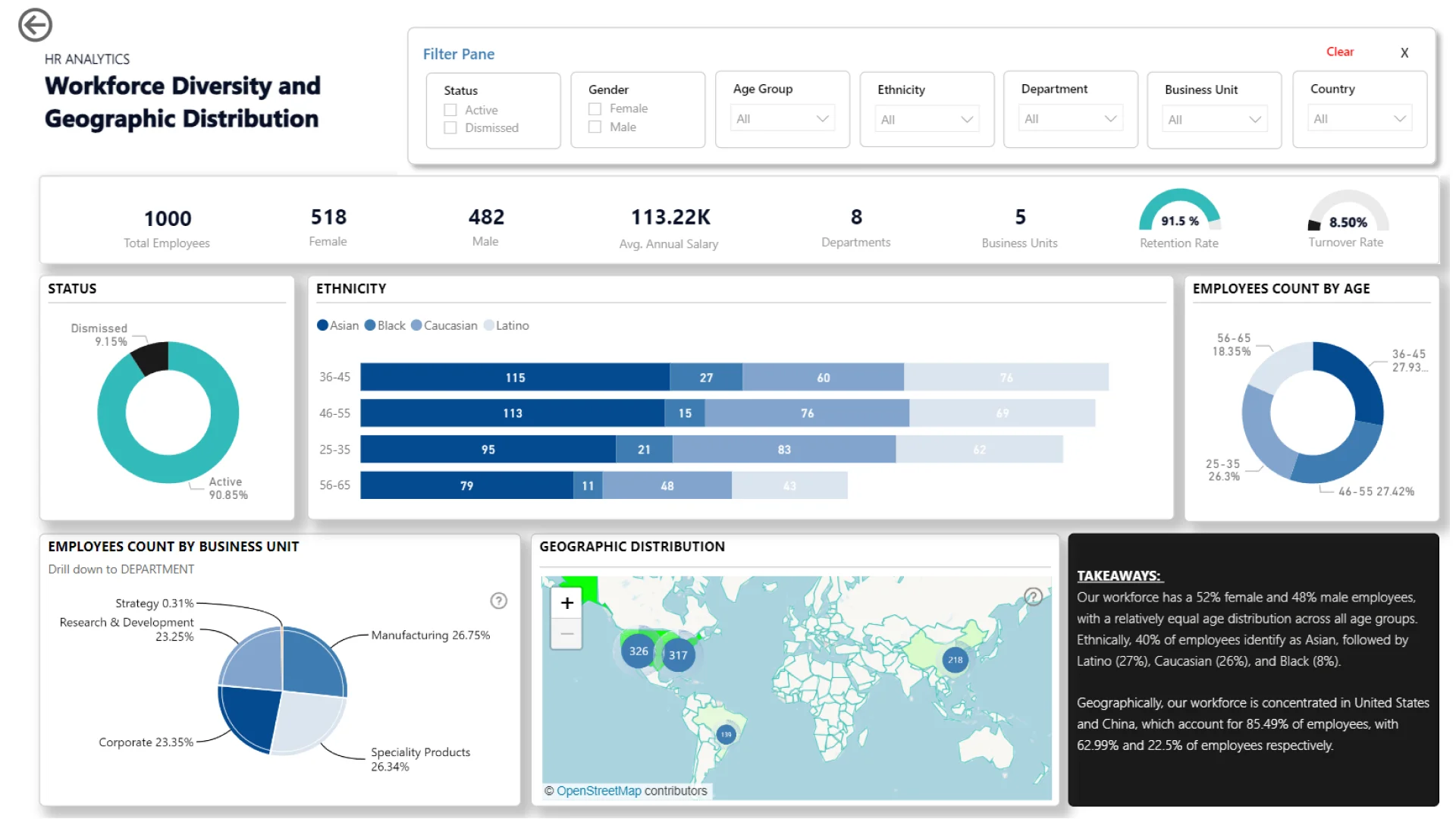Click the 'Drill down to DEPARTMENT' text

pyautogui.click(x=121, y=570)
